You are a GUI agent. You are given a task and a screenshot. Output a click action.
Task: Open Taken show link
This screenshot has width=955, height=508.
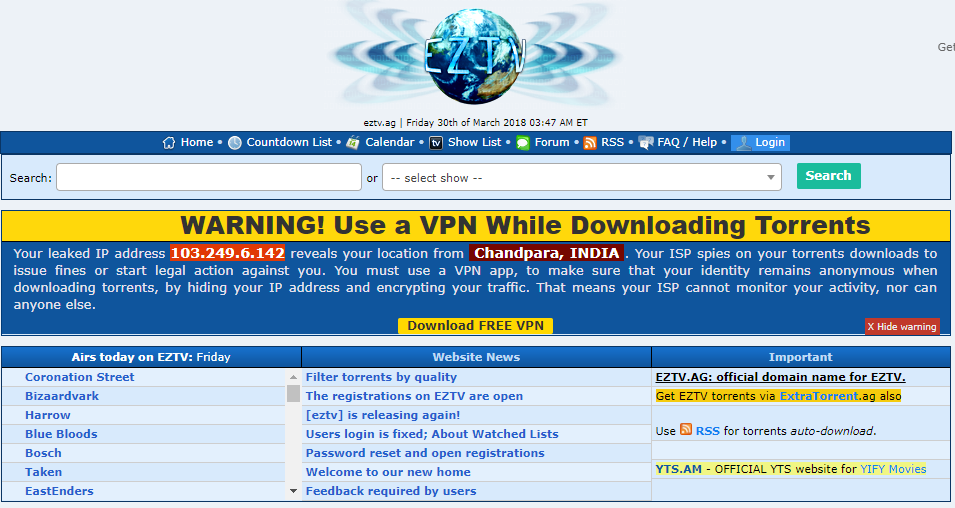pos(43,471)
